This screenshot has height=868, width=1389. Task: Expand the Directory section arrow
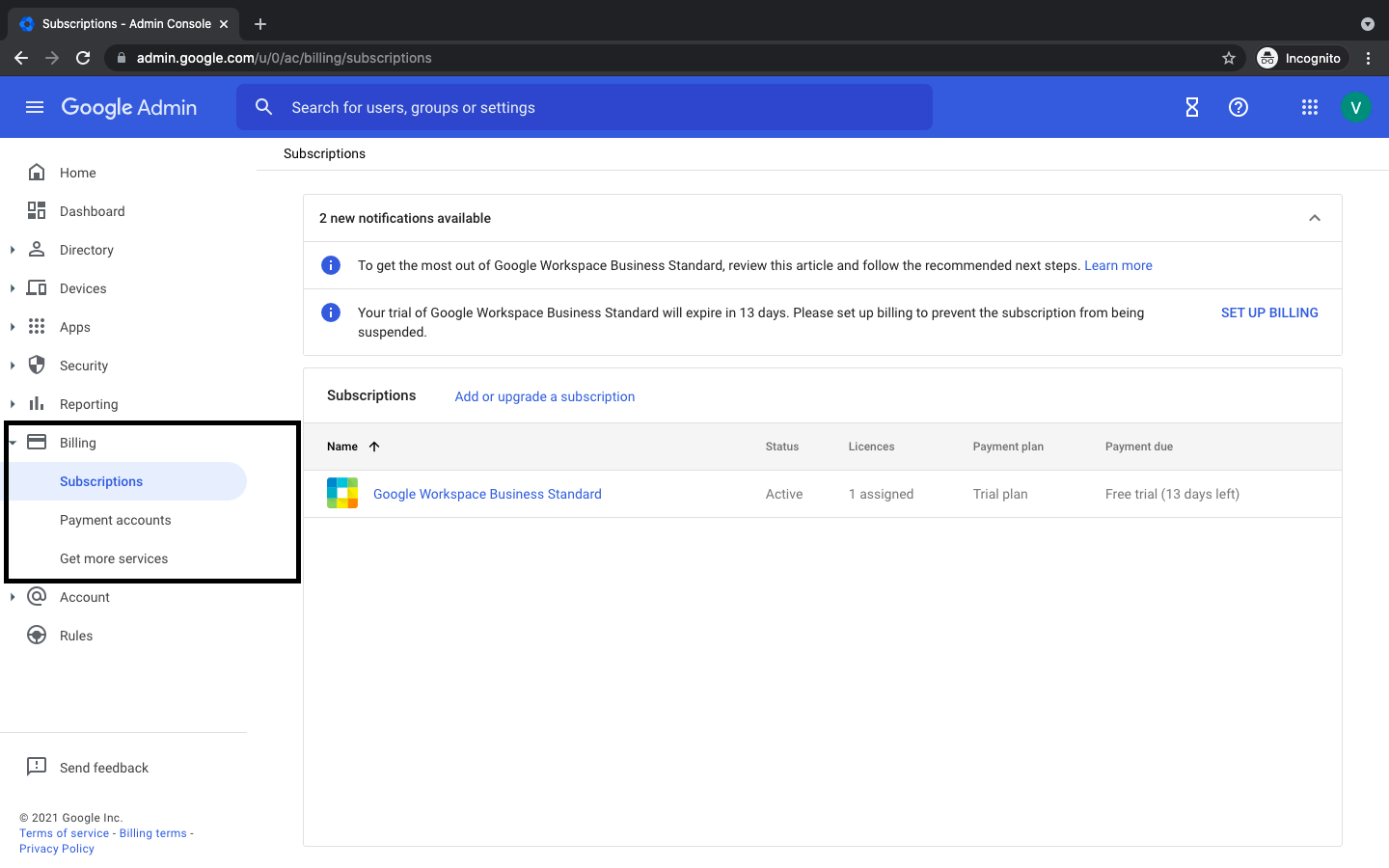coord(13,250)
